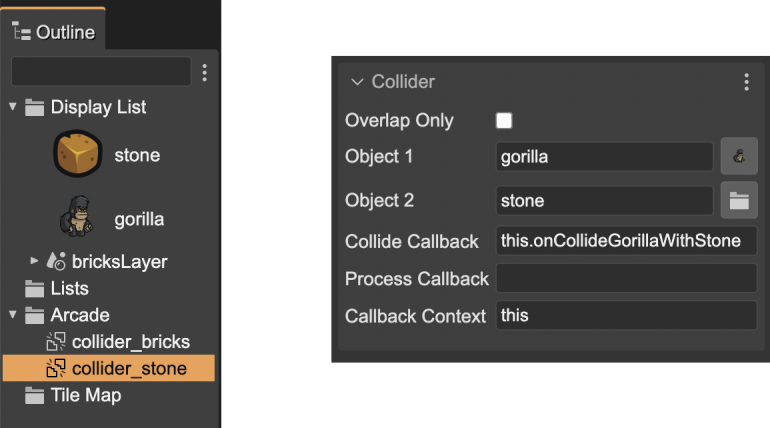The image size is (770, 428).
Task: Toggle the Overlap Only checkbox
Action: (504, 120)
